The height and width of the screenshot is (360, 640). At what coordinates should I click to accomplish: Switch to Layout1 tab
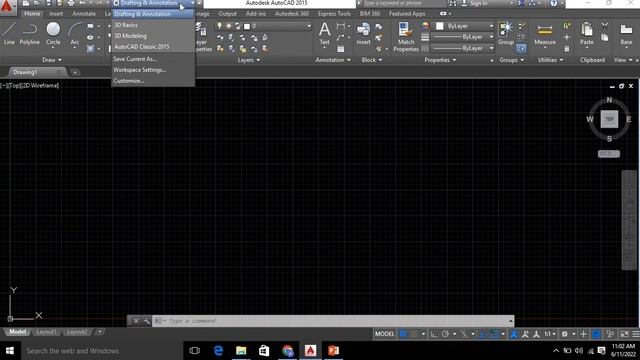click(46, 332)
